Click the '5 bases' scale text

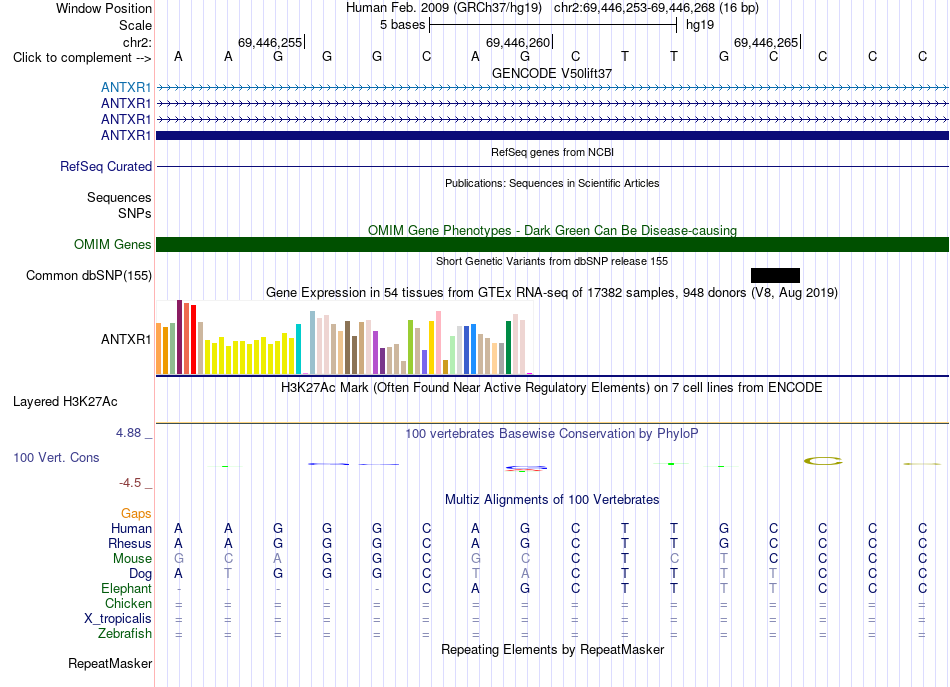tap(403, 25)
